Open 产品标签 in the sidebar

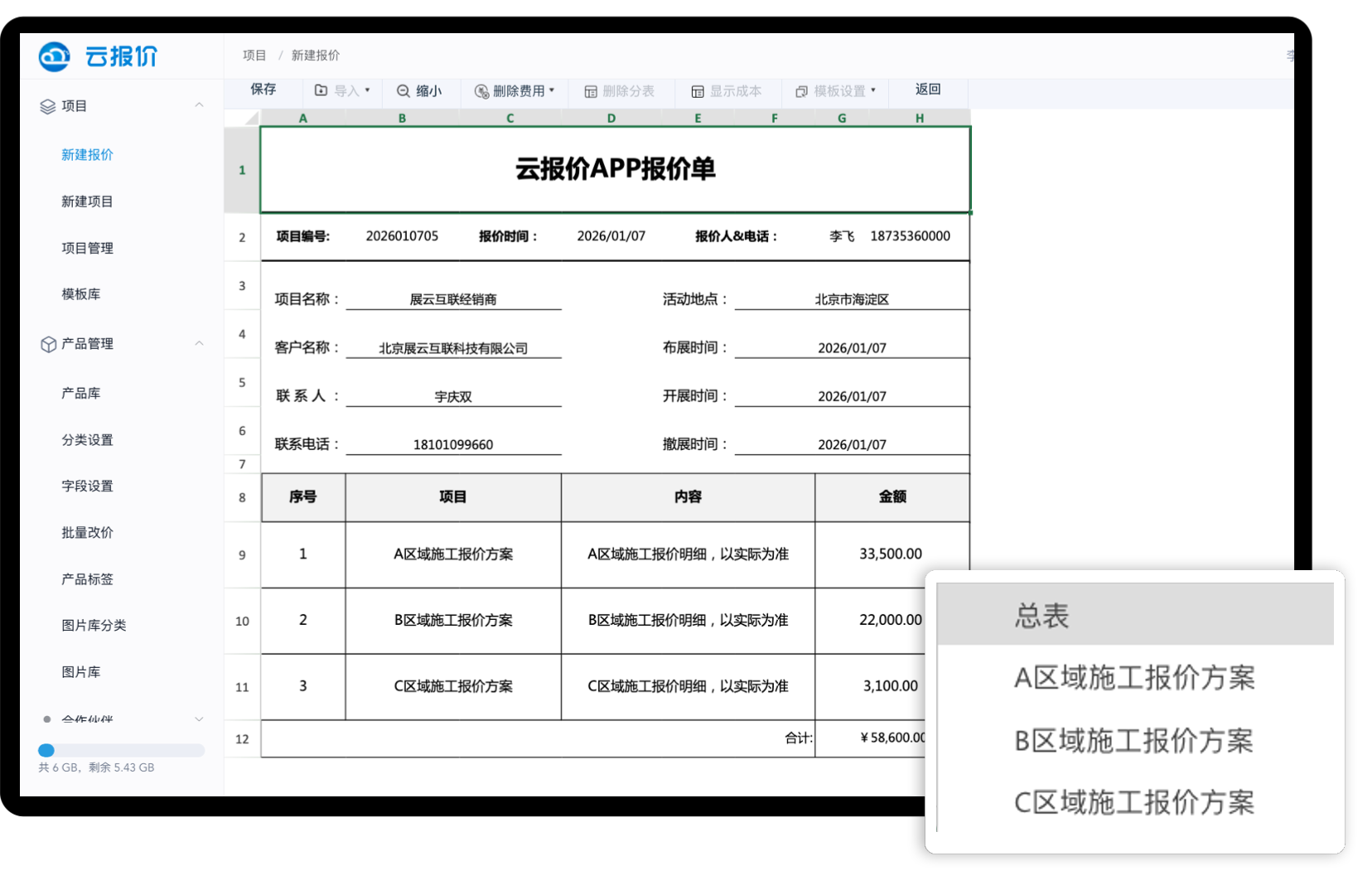[87, 579]
